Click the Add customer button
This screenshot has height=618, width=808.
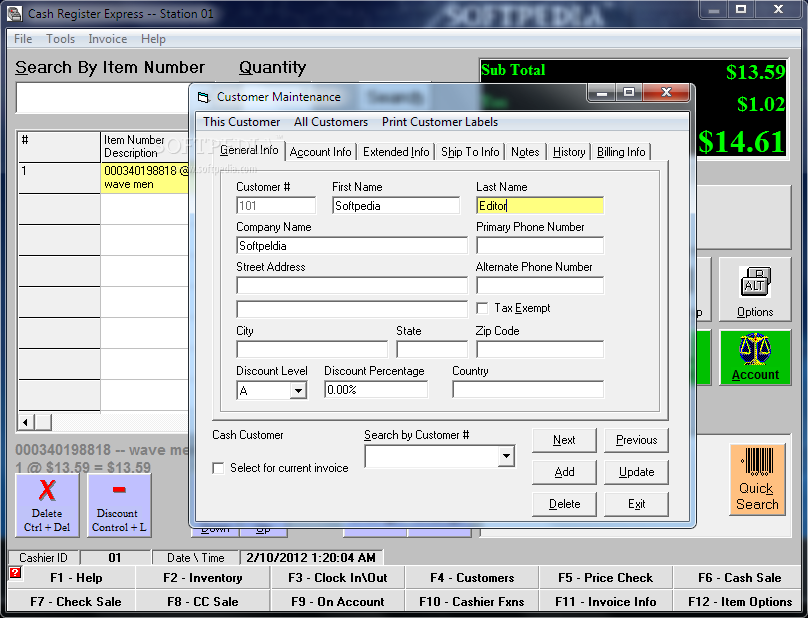[x=564, y=472]
